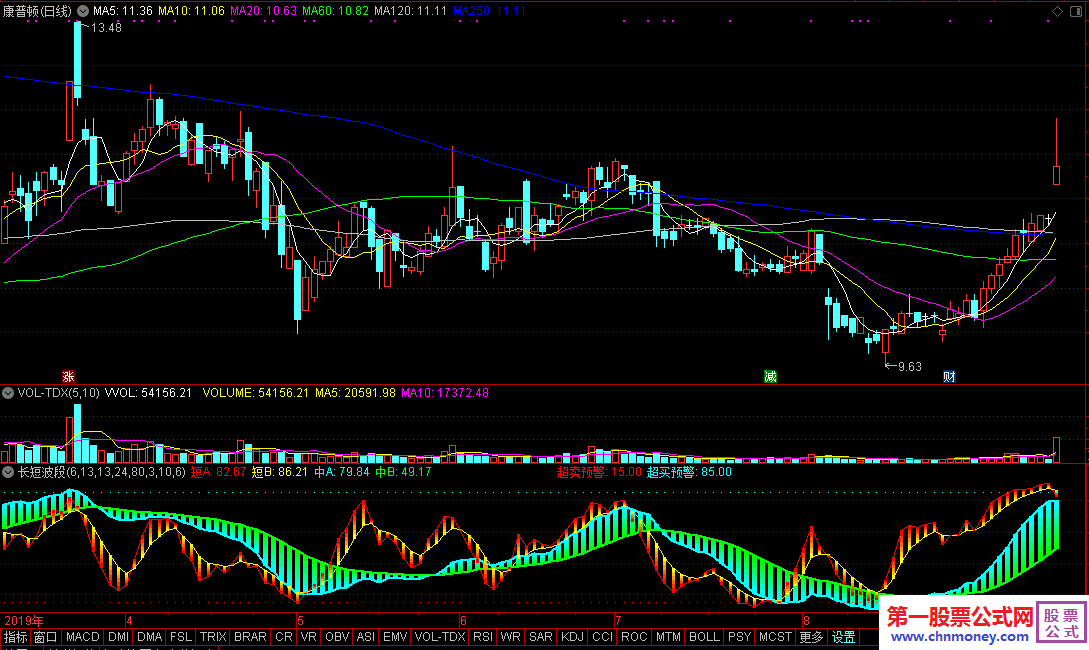Expand the VOL-TDX indicator dropdown arrow
The image size is (1089, 650).
point(8,393)
